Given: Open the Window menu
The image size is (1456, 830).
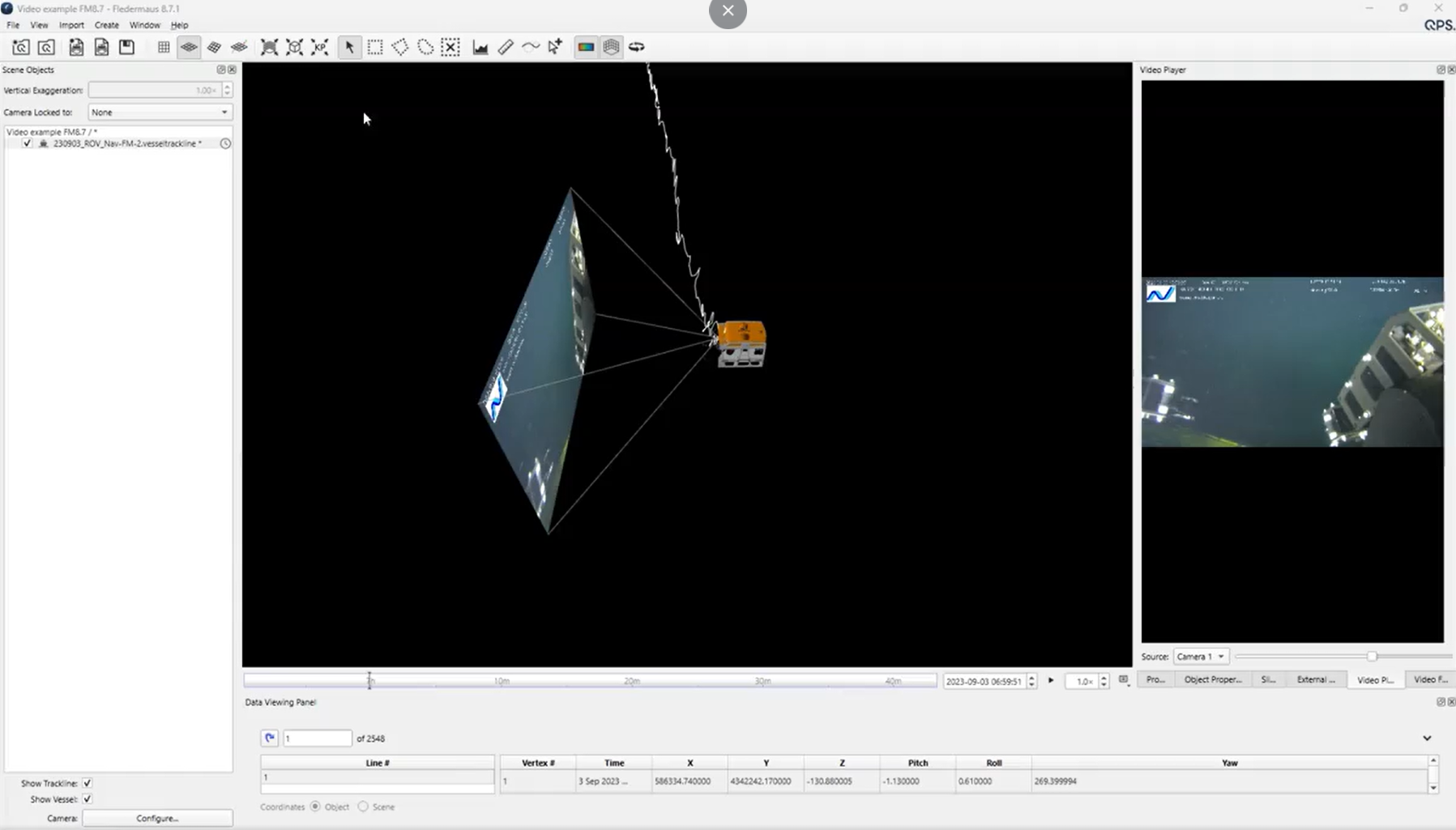Looking at the screenshot, I should point(144,25).
